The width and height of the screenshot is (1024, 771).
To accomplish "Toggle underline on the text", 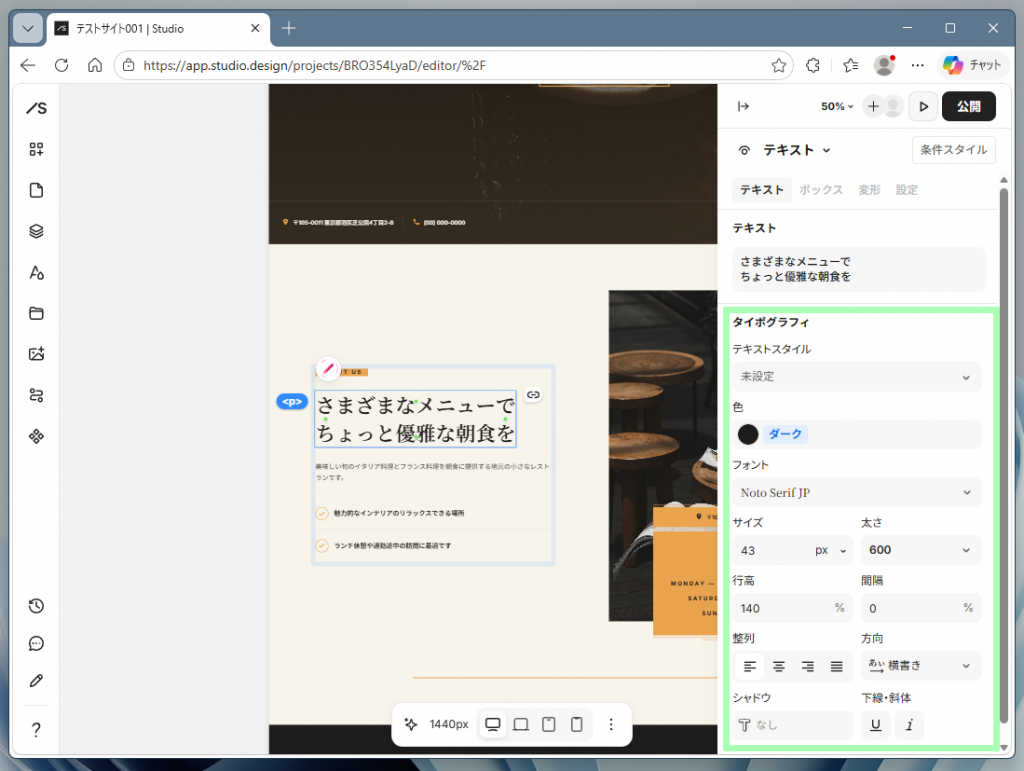I will [x=876, y=725].
